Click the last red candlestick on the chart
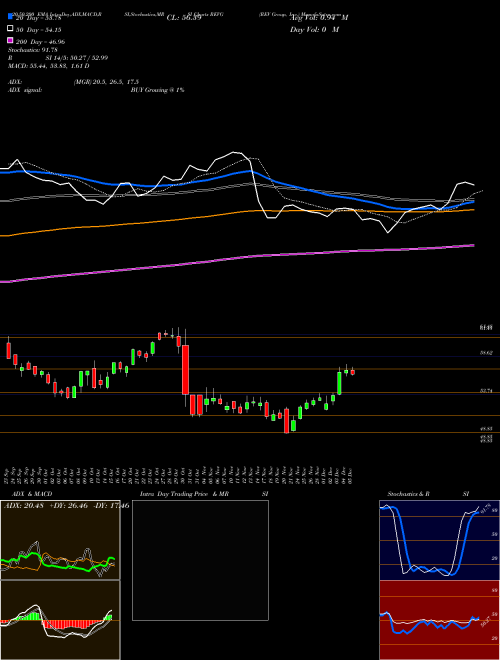Screen dimensions: 500x660 (353, 372)
